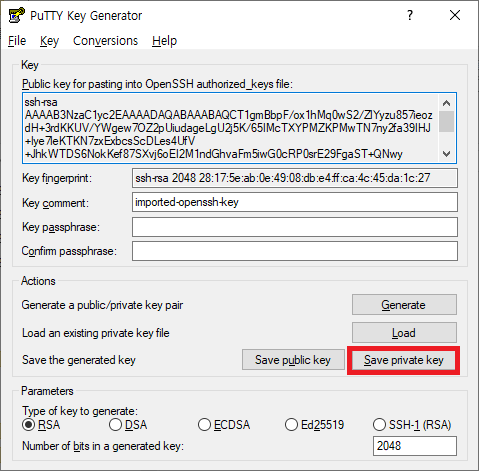Click the PuTTY Key Generator title bar icon

(16, 15)
